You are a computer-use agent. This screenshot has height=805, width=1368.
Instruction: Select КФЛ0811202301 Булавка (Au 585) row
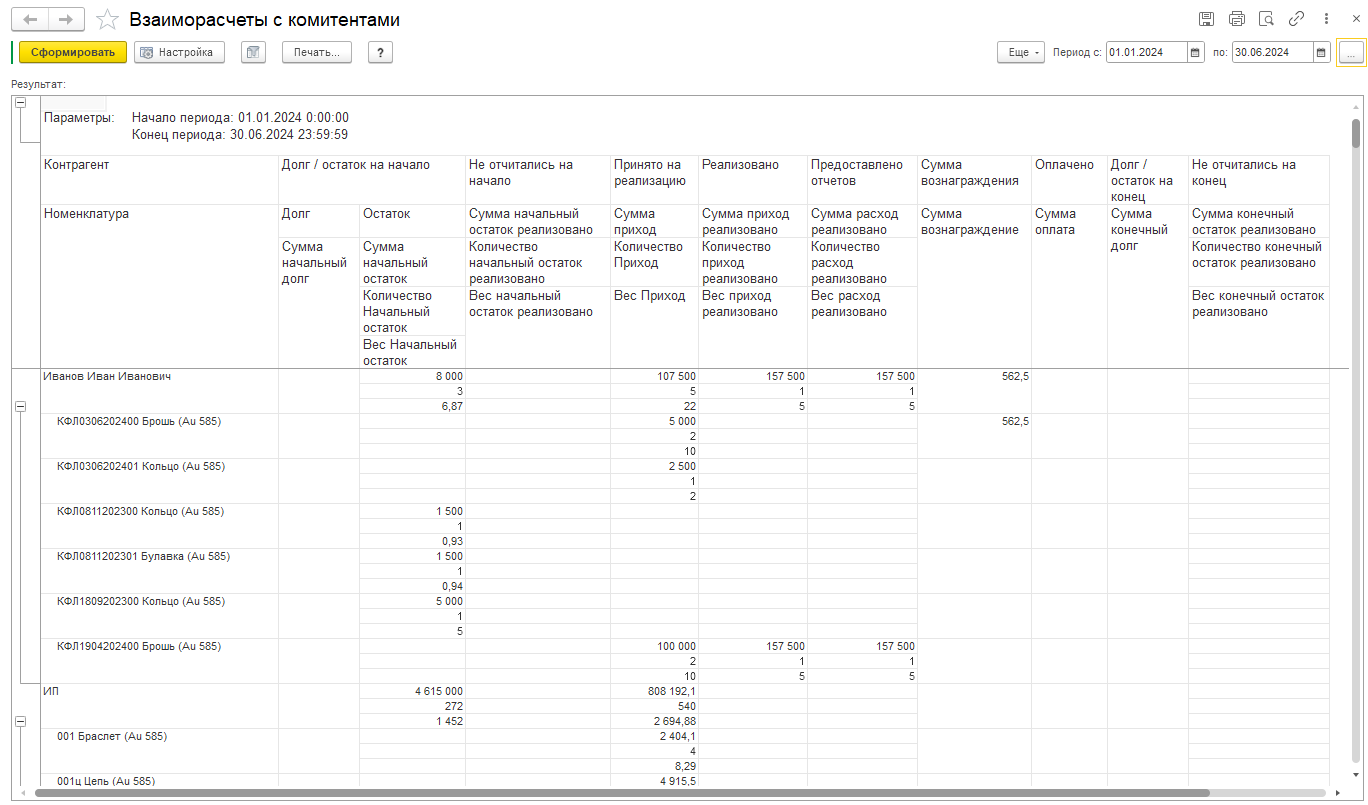[143, 556]
